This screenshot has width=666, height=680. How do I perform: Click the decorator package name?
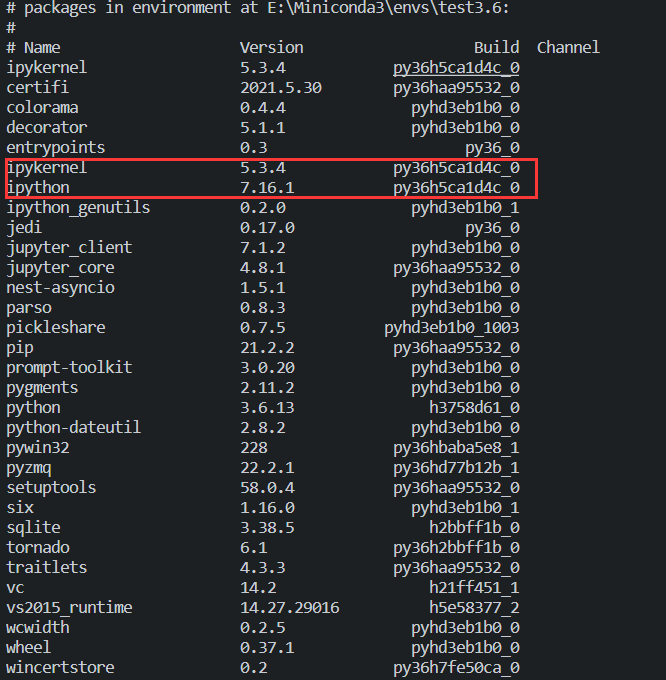[x=46, y=128]
